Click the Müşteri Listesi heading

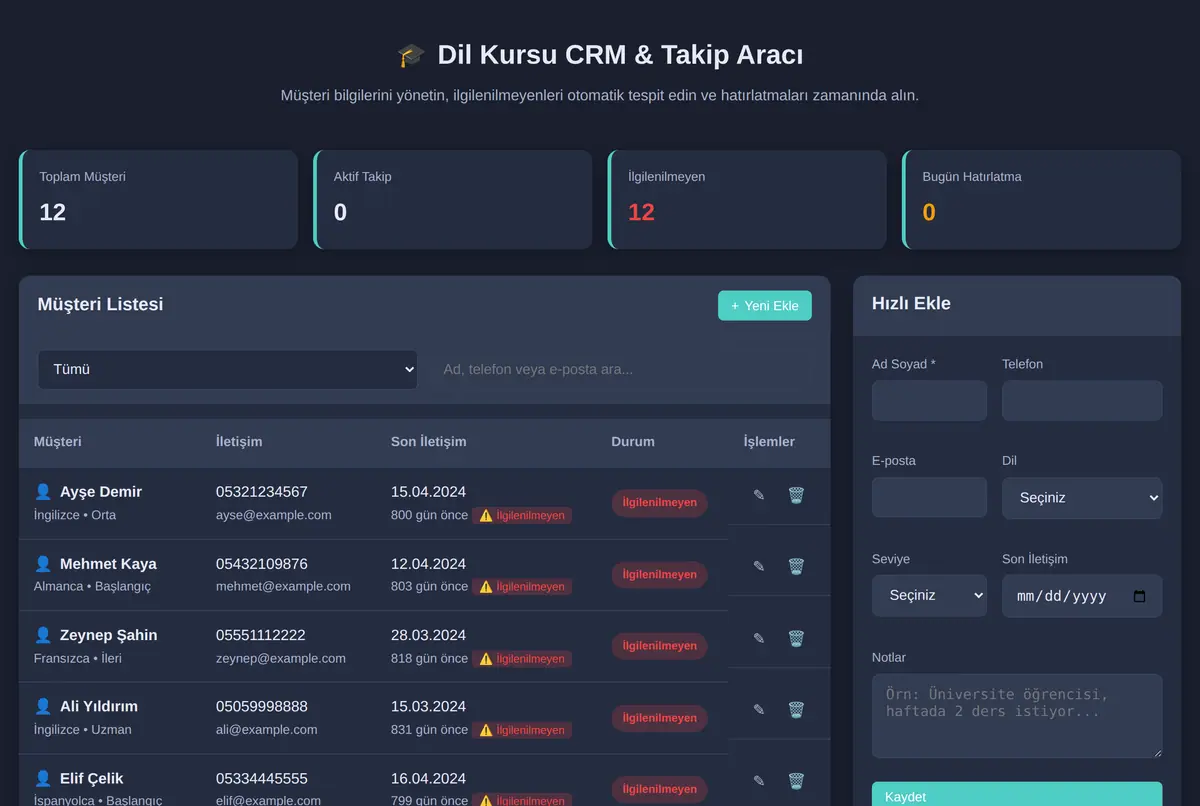coord(100,304)
